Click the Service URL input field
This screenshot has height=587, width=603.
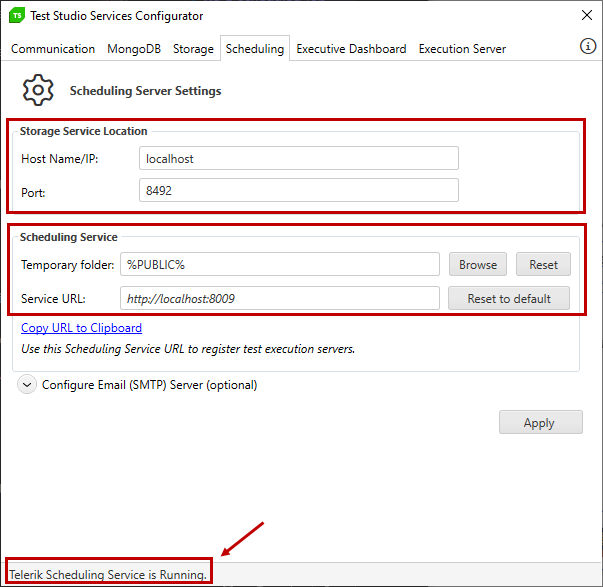tap(280, 298)
